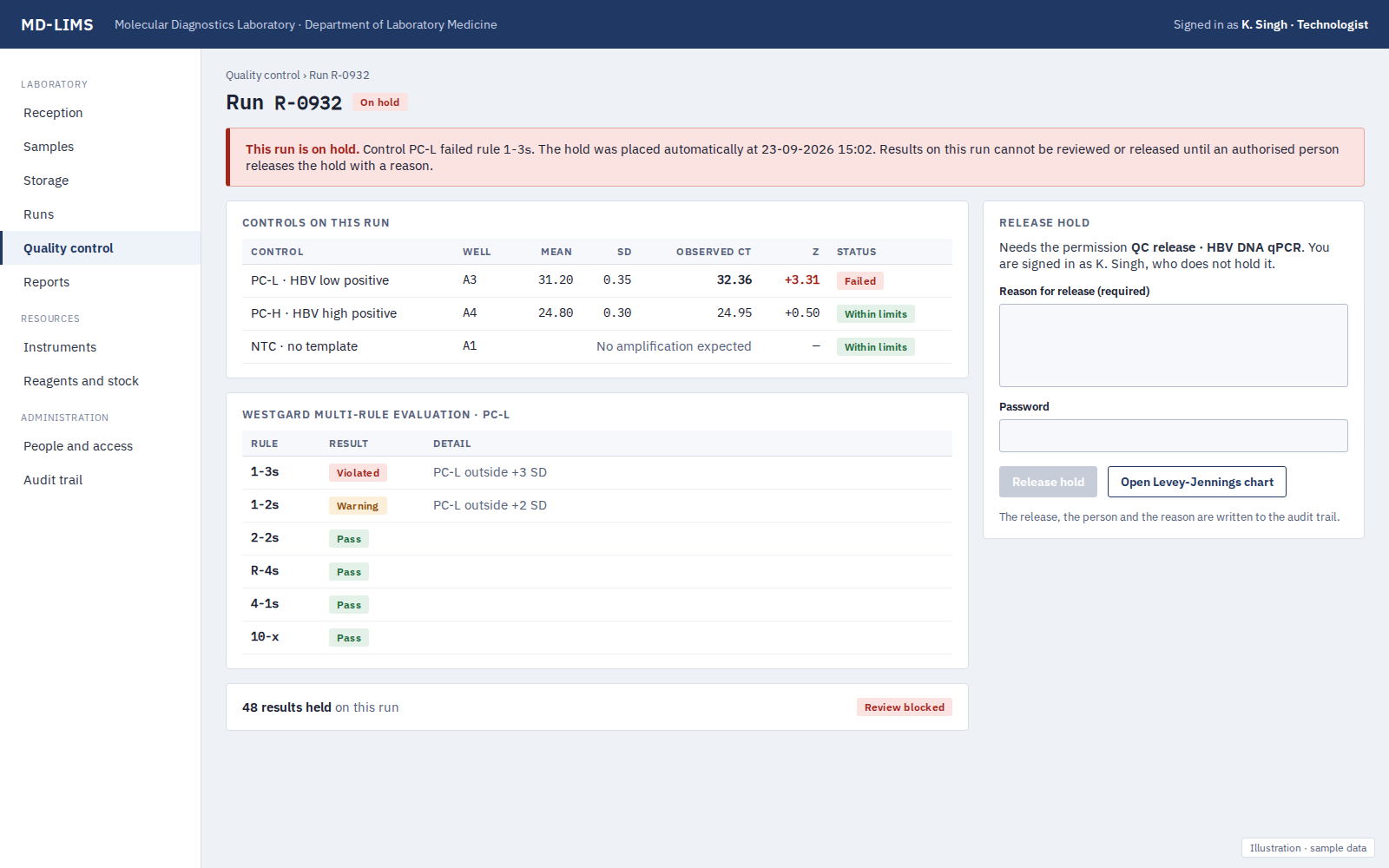The height and width of the screenshot is (868, 1389).
Task: Click the 2-2s rule Pass badge
Action: click(x=349, y=539)
